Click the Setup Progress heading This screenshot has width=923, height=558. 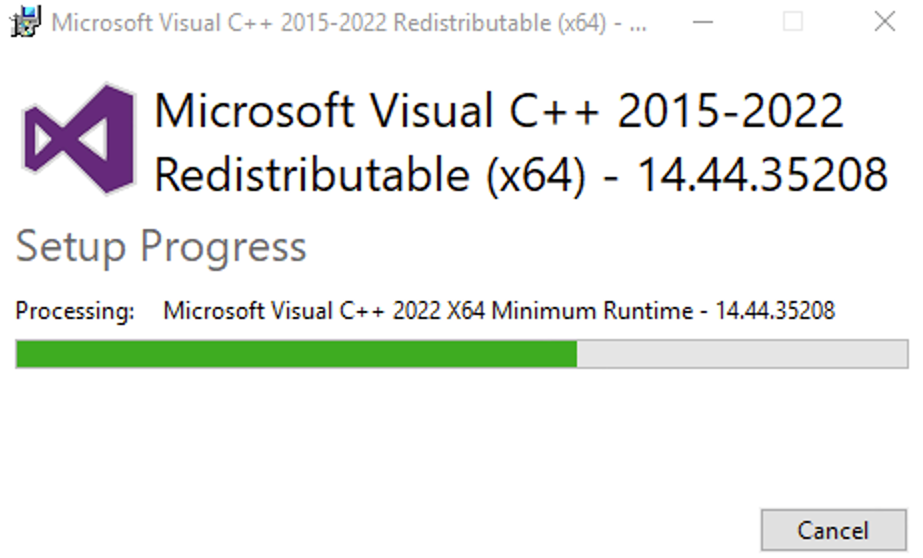[161, 246]
